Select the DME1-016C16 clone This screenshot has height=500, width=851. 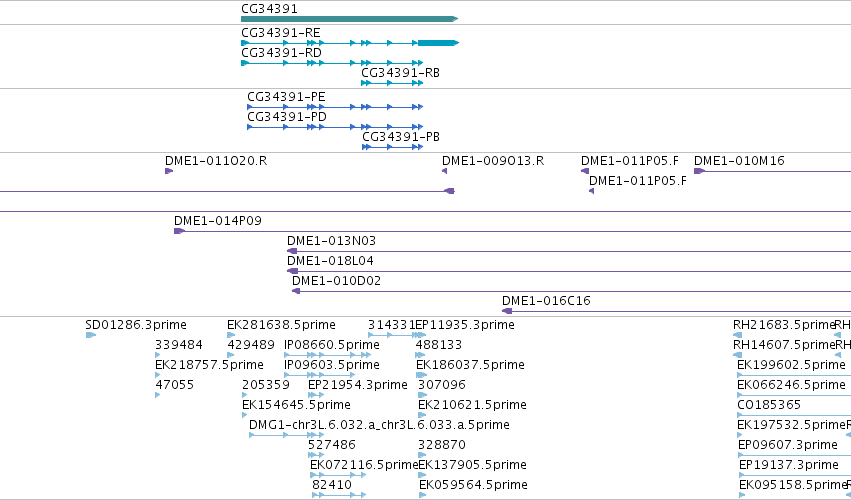(x=676, y=312)
